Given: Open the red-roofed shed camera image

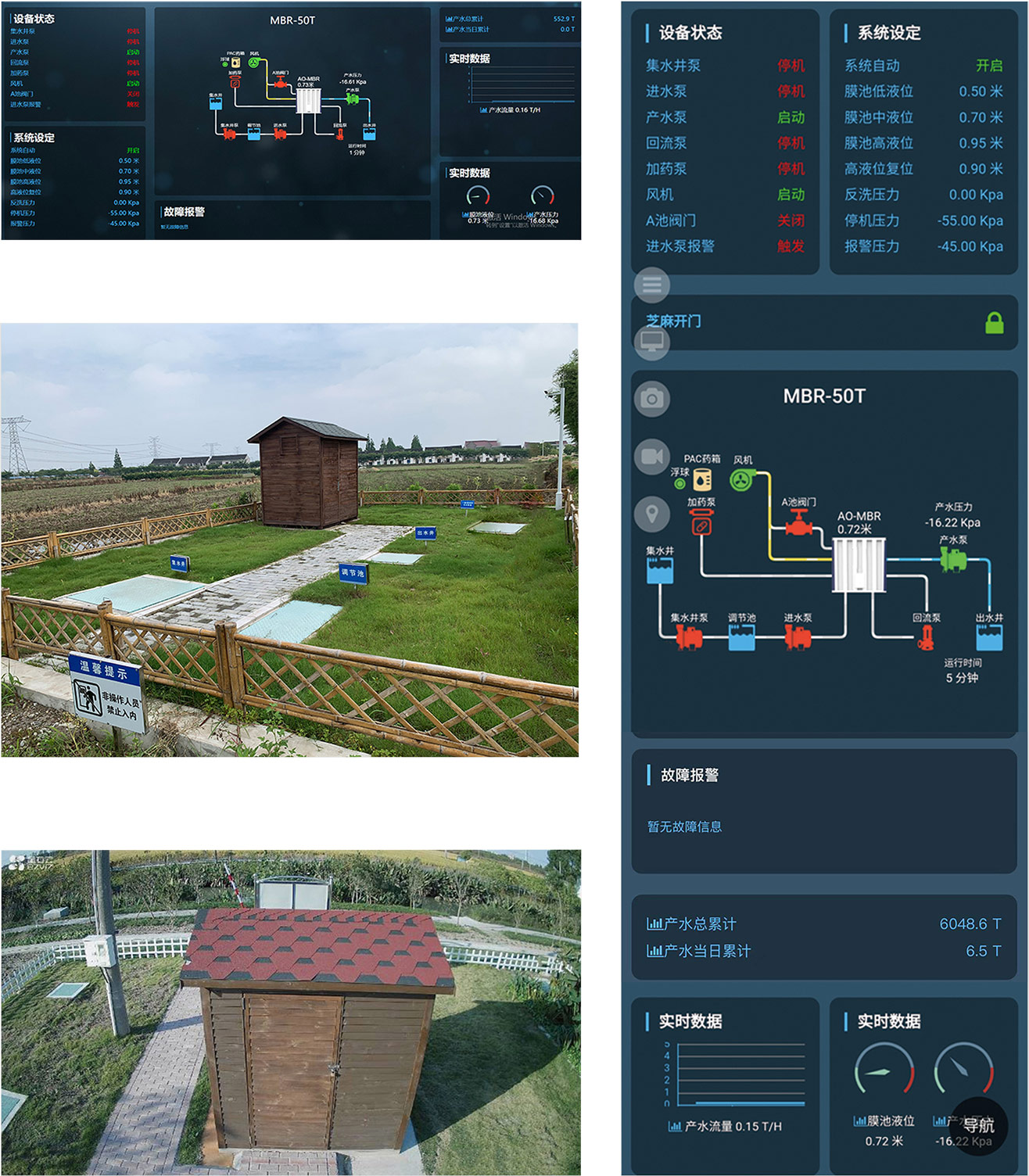Looking at the screenshot, I should (x=290, y=1012).
